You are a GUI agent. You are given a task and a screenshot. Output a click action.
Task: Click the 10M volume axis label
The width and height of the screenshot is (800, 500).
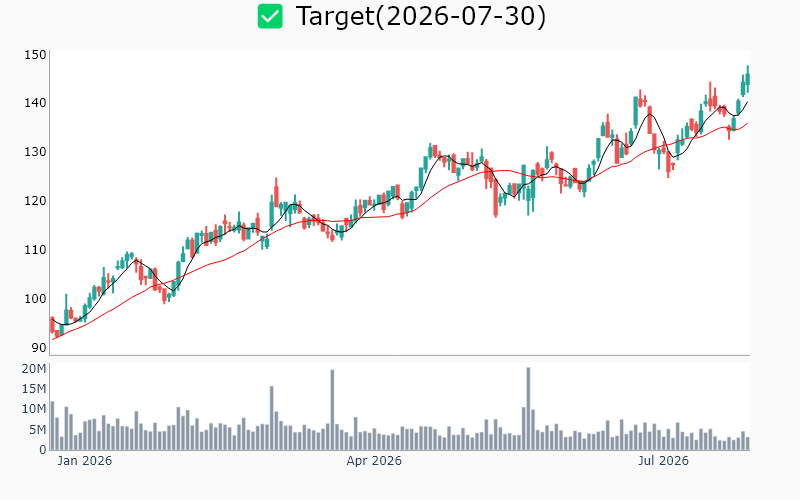tap(34, 409)
